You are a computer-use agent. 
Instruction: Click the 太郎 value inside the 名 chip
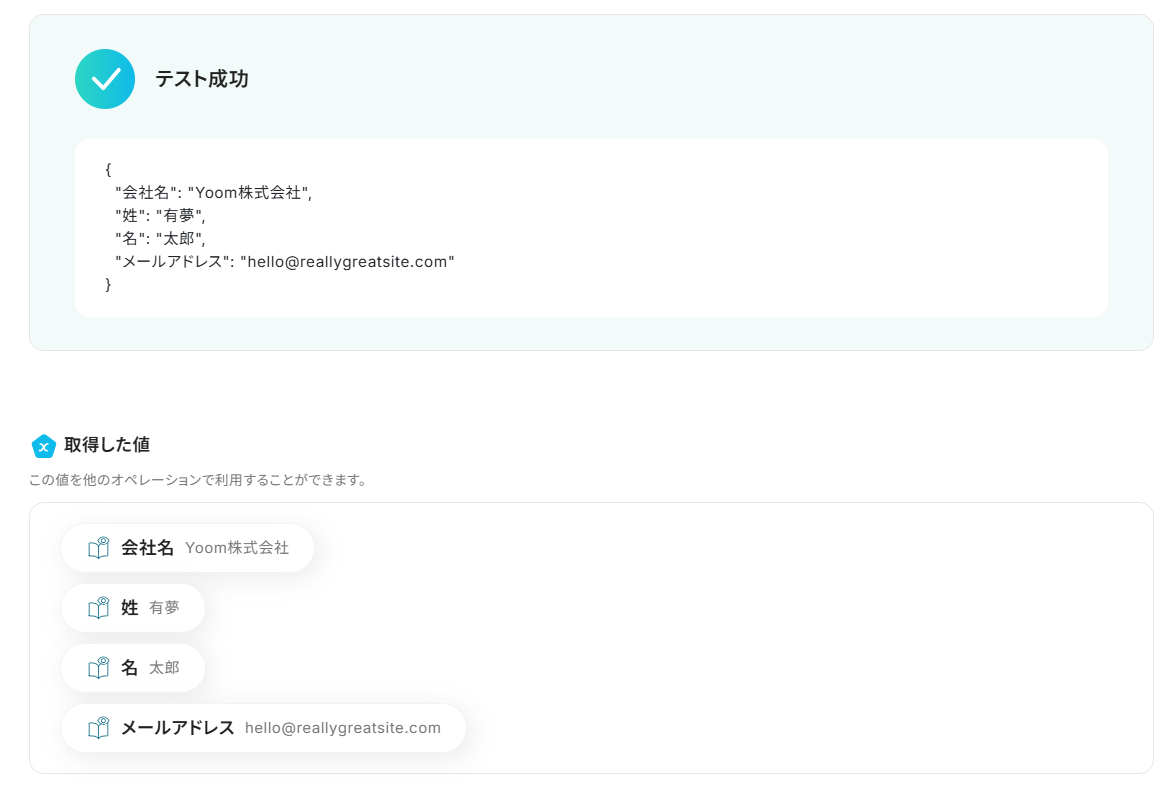(164, 668)
